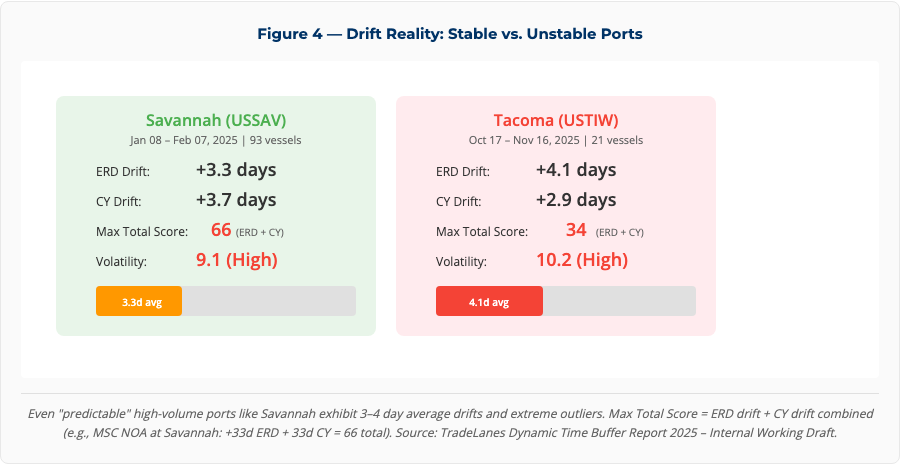
Task: Click the red 4.1d avg progress bar
Action: tap(489, 301)
